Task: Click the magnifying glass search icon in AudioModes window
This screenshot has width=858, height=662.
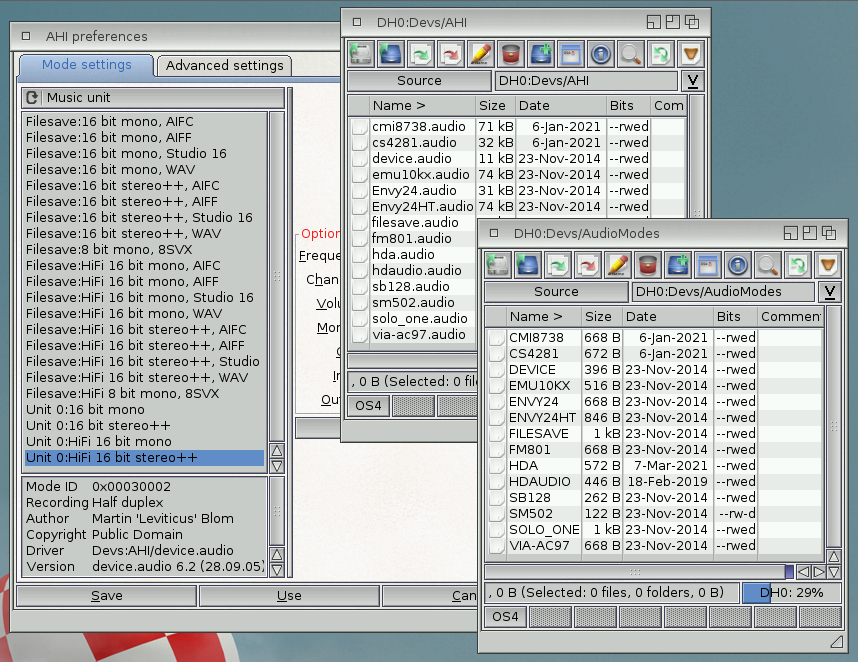Action: pyautogui.click(x=767, y=265)
